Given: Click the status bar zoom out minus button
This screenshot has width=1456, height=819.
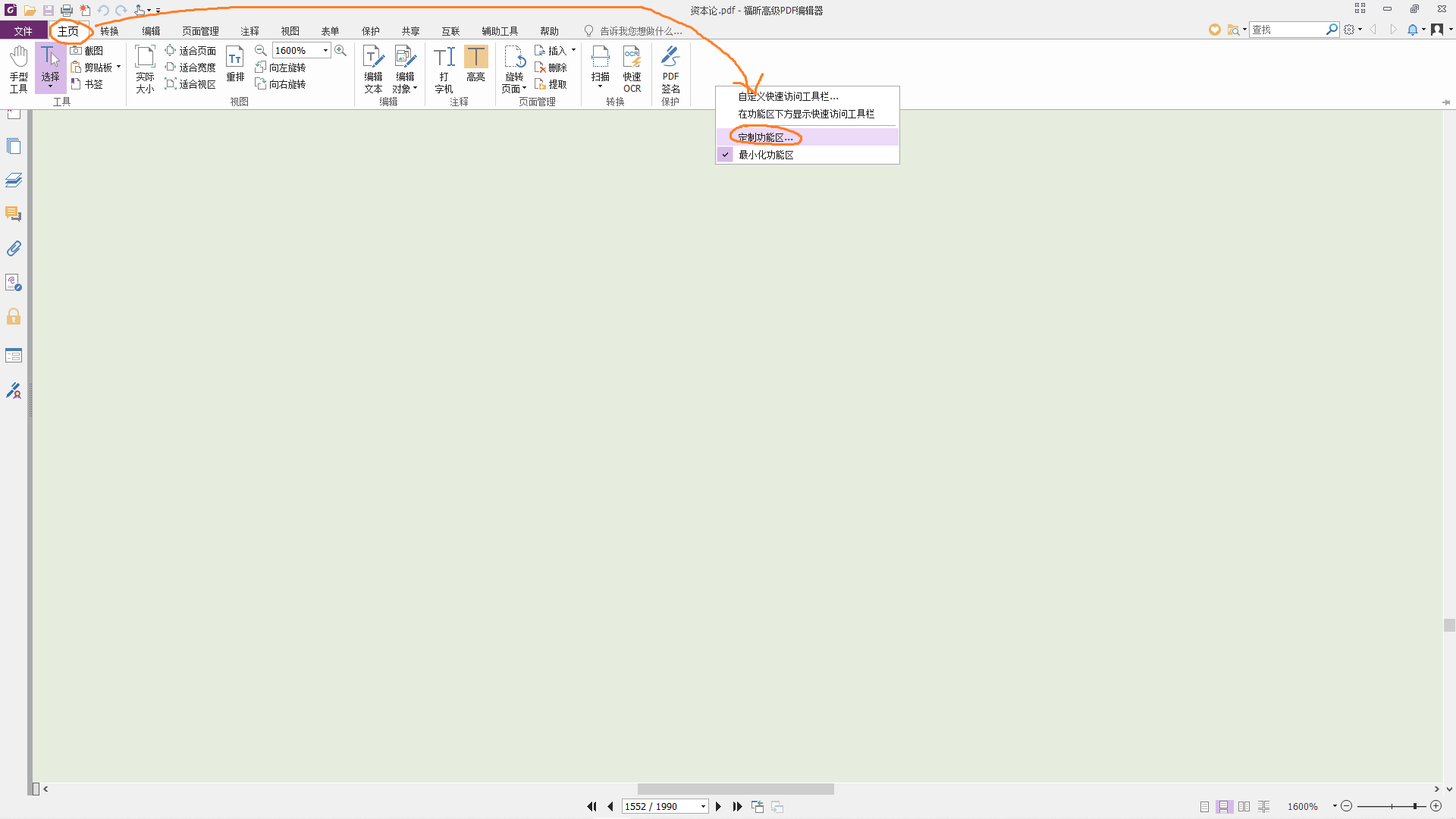Looking at the screenshot, I should 1346,806.
